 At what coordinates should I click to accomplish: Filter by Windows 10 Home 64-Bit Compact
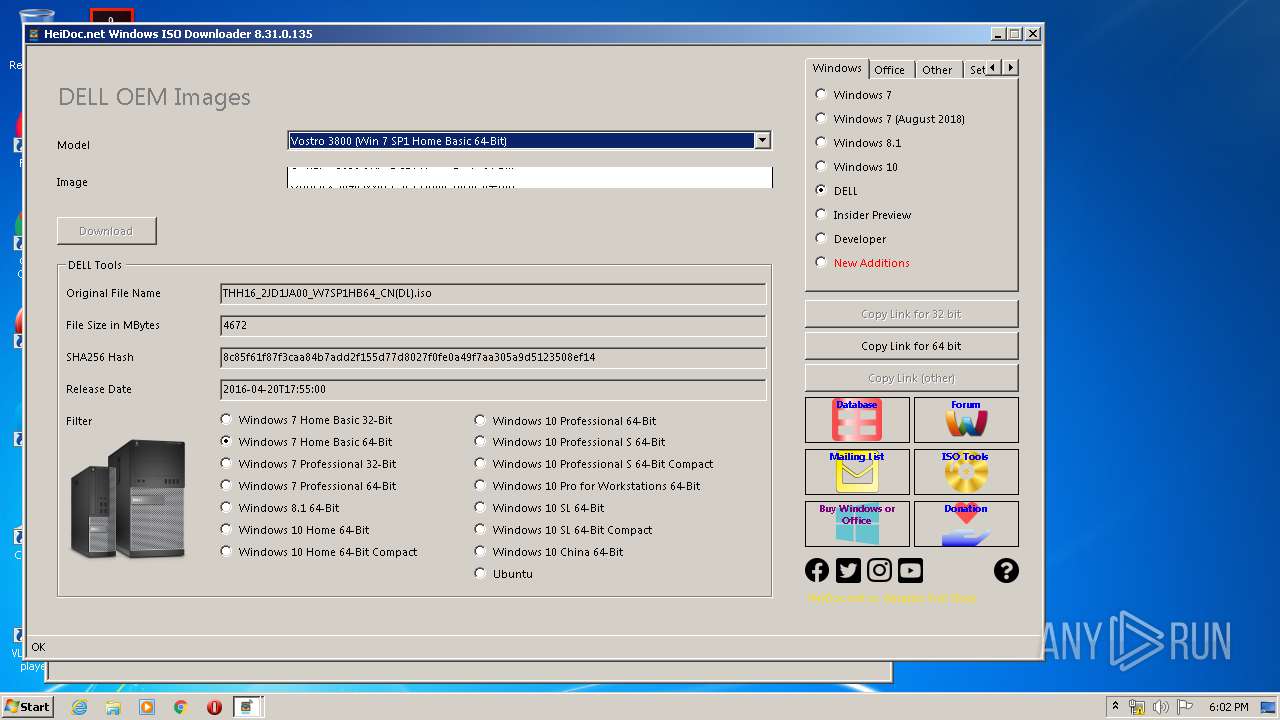click(x=319, y=551)
